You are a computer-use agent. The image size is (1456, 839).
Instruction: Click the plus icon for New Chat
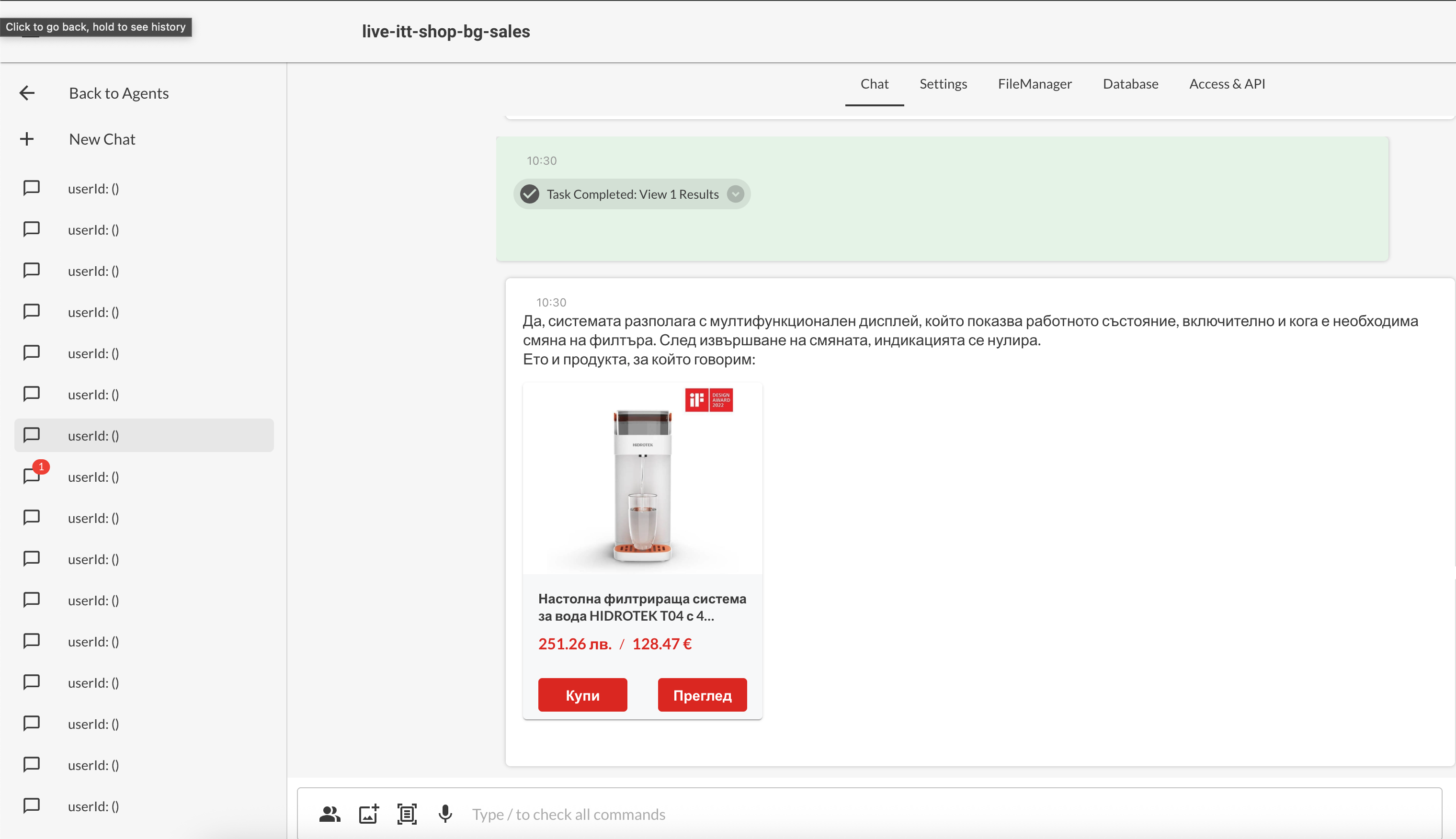point(27,139)
